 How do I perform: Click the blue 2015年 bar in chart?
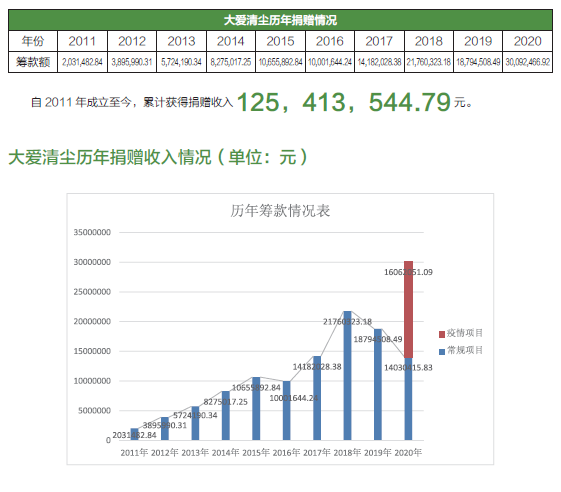pos(256,408)
